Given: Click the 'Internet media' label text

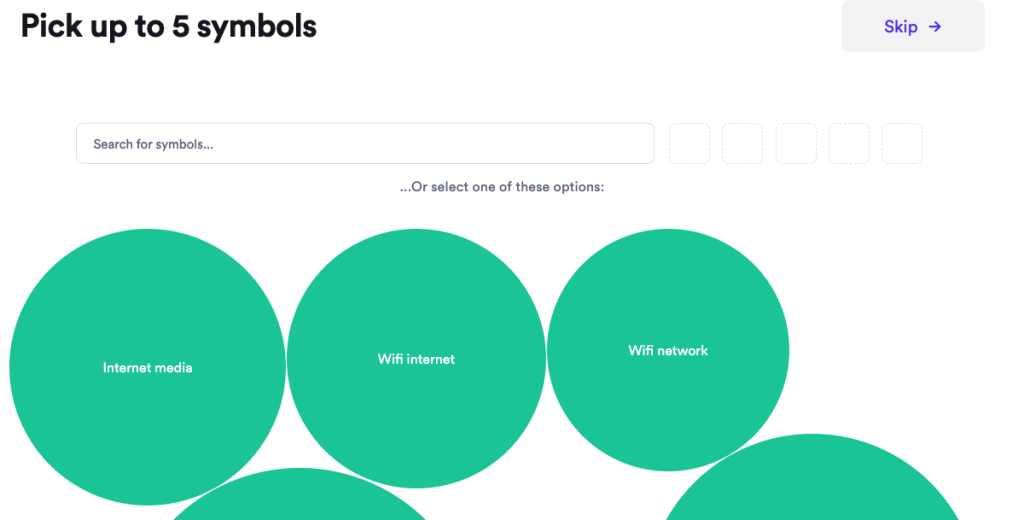Looking at the screenshot, I should pos(147,368).
